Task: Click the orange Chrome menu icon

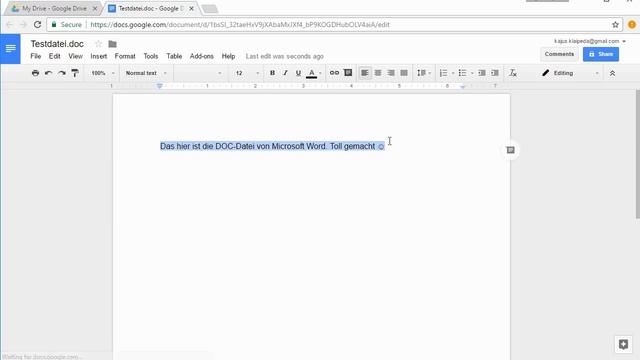Action: point(632,24)
